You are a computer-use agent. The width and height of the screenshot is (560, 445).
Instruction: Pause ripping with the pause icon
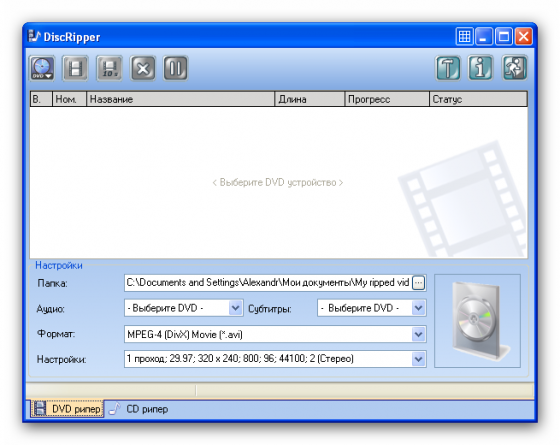point(175,68)
